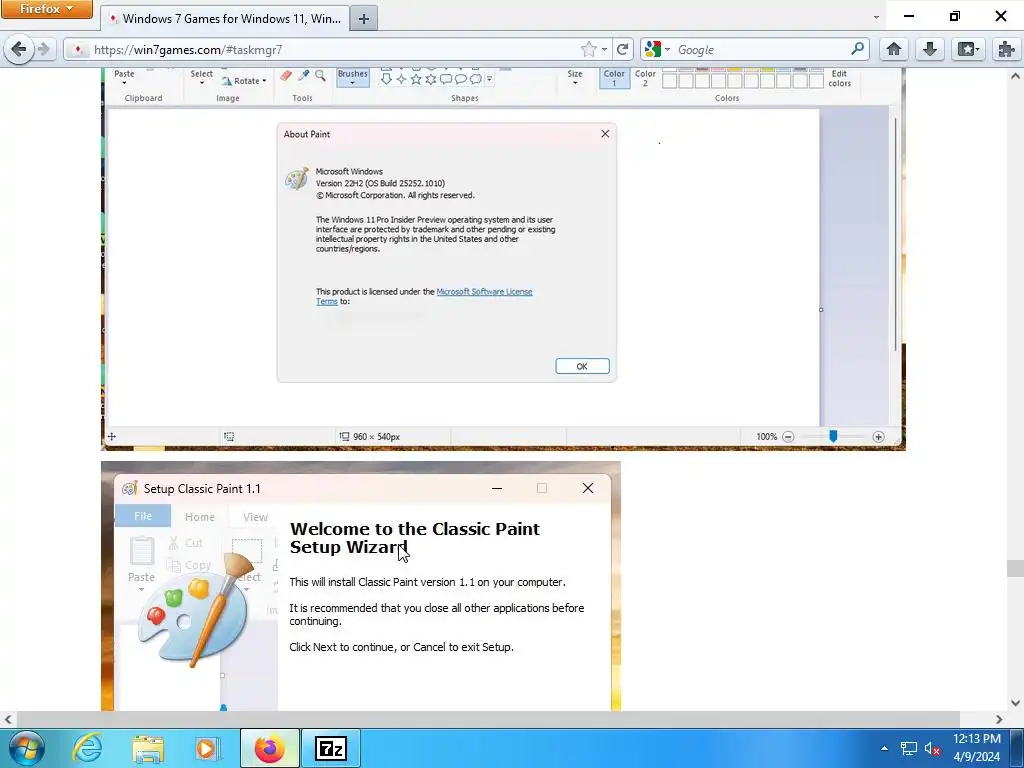Open the Bookmarks menu button in the toolbar
This screenshot has width=1024, height=768.
click(x=968, y=50)
